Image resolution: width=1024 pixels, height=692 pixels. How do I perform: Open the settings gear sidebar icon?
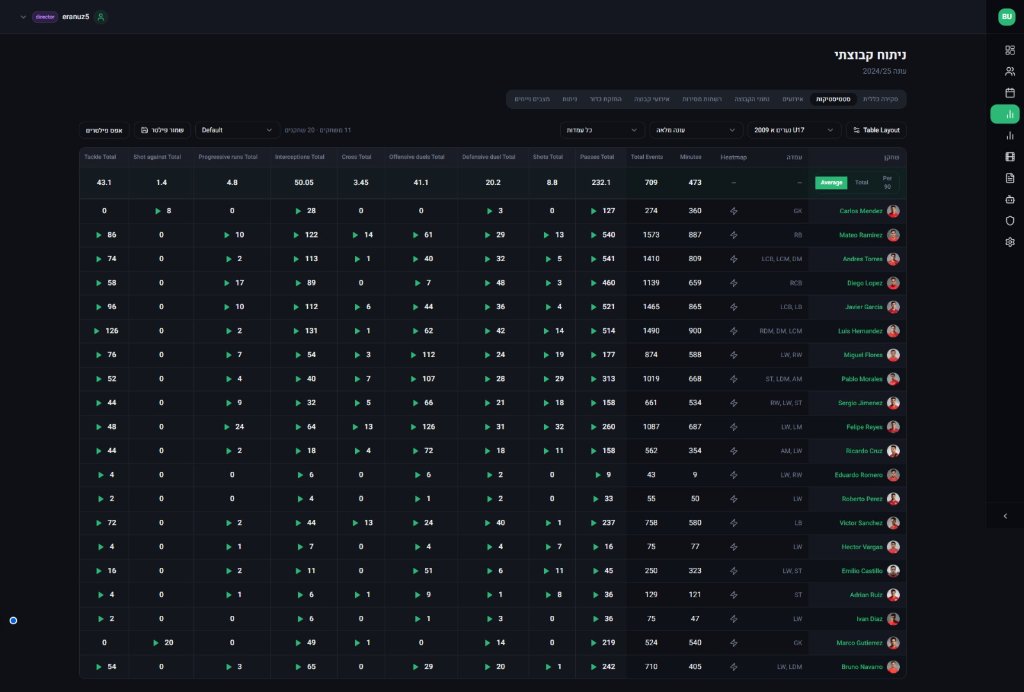pos(1010,242)
